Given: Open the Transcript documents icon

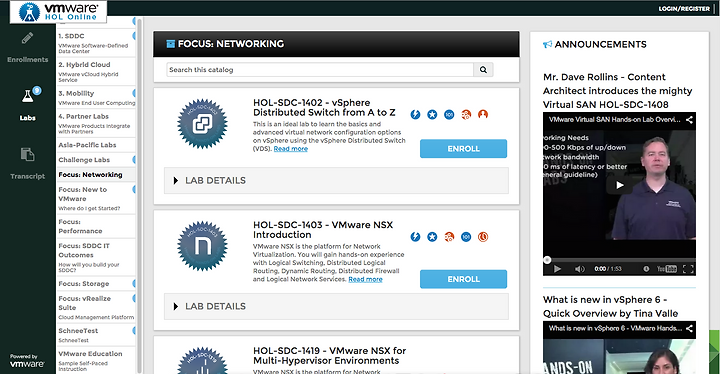Looking at the screenshot, I should pyautogui.click(x=27, y=154).
